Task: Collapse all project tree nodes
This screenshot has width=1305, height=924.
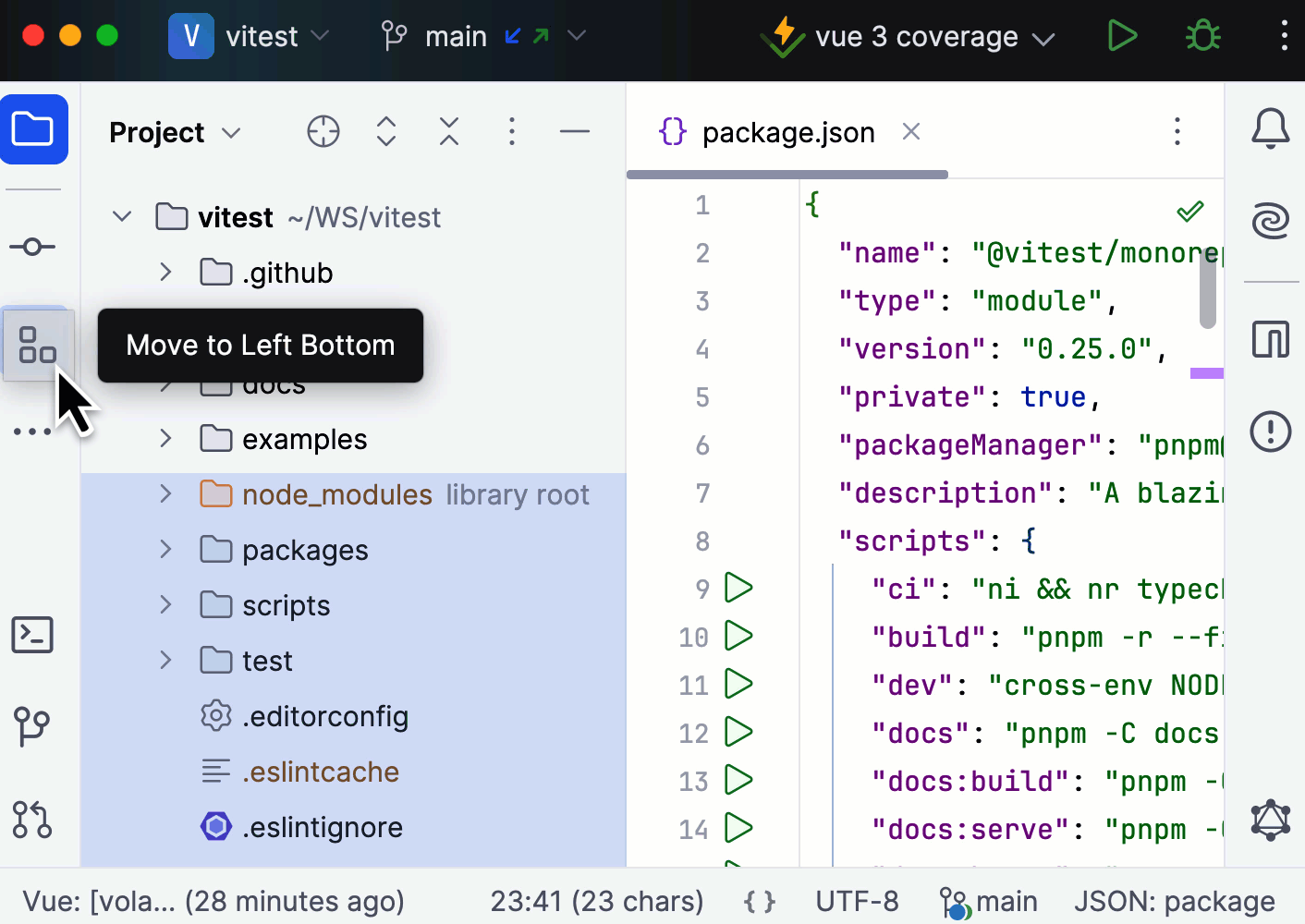Action: click(x=449, y=132)
